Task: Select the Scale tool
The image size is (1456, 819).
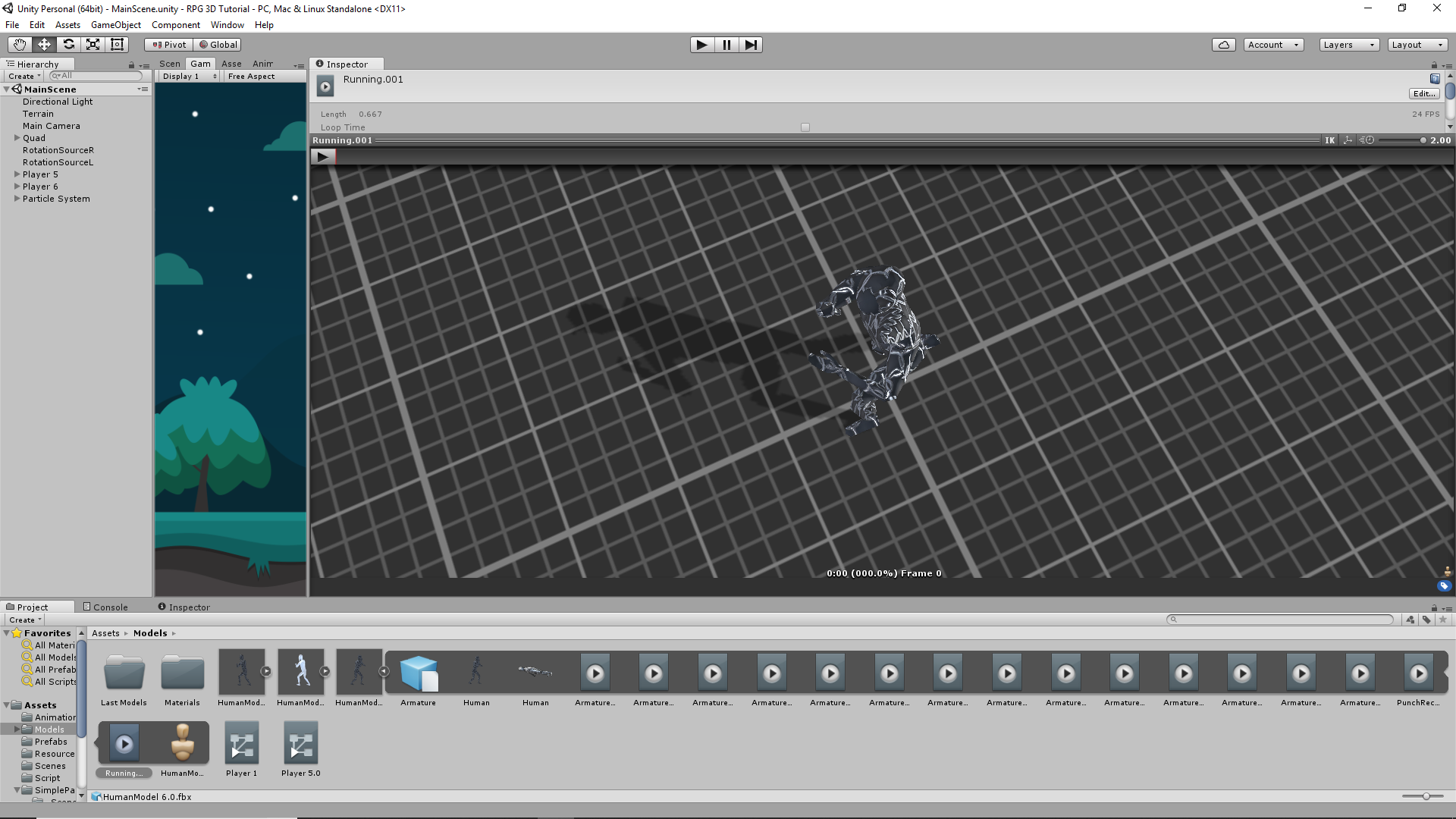Action: (93, 45)
